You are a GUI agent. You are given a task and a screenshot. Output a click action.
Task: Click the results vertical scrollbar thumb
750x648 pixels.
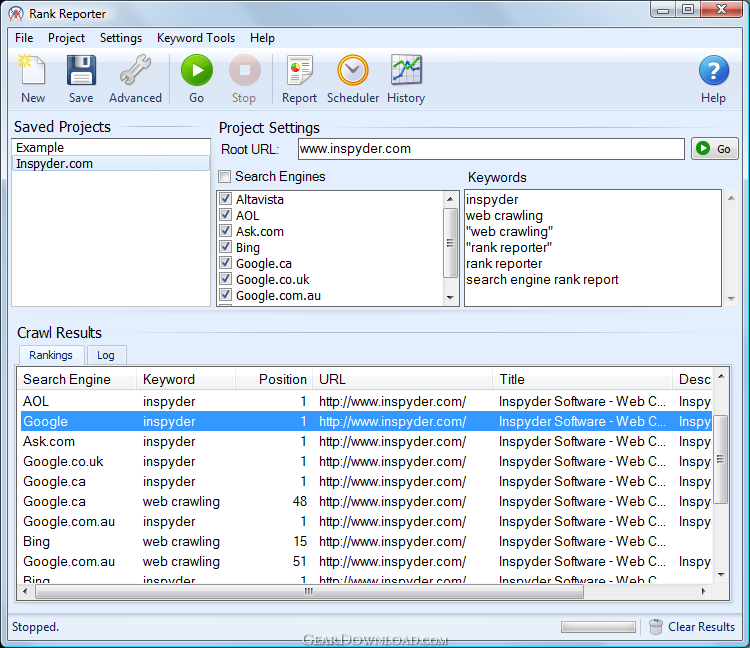point(721,459)
